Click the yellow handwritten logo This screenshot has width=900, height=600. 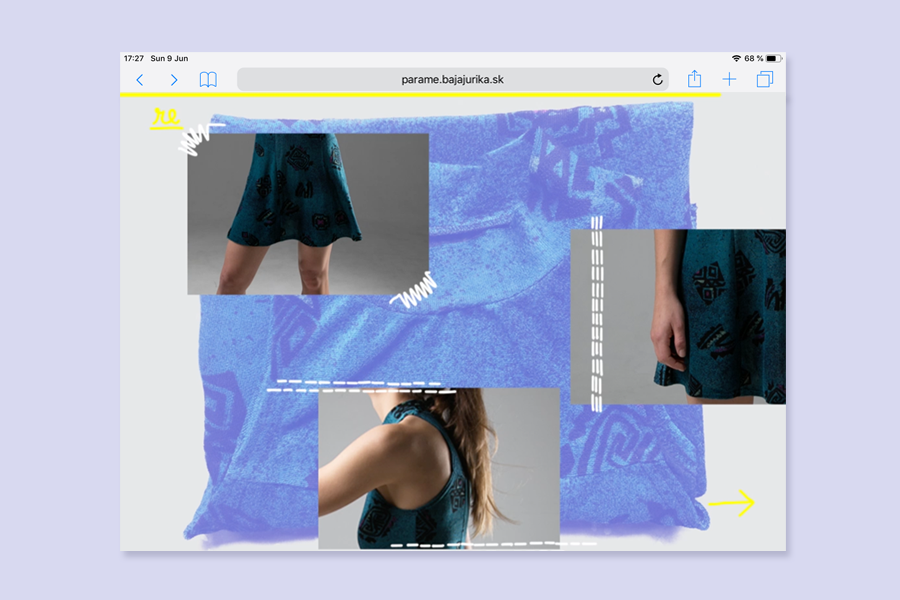pyautogui.click(x=164, y=119)
